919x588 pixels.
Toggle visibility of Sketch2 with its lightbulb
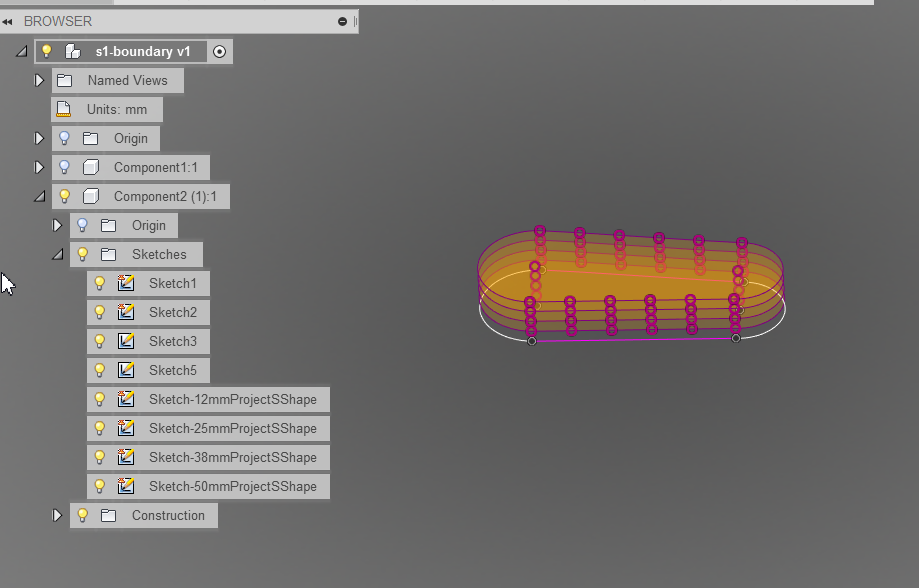point(99,312)
